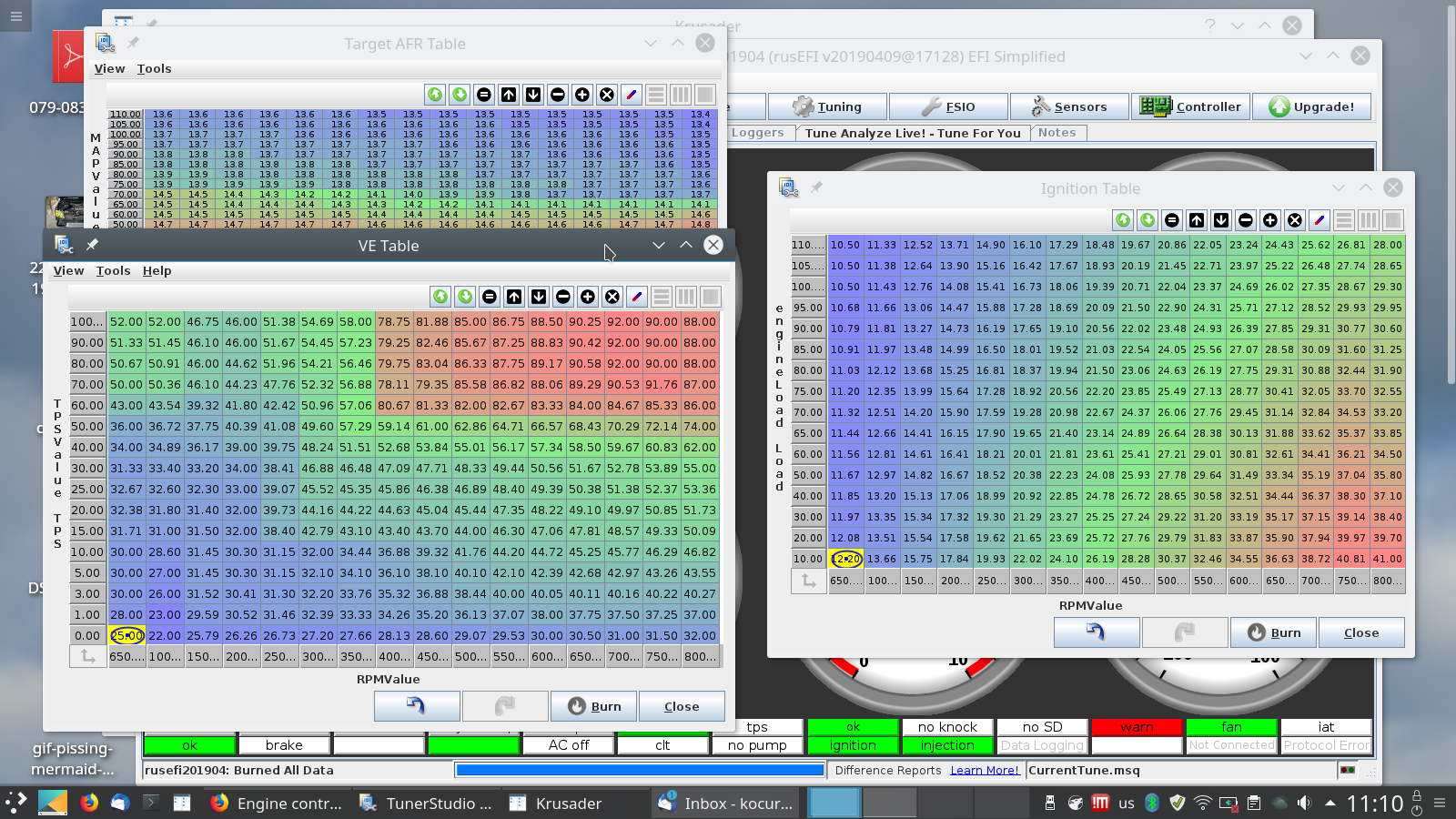Click the multiply (X) icon in Ignition Table toolbar
The image size is (1456, 819).
[x=1295, y=220]
